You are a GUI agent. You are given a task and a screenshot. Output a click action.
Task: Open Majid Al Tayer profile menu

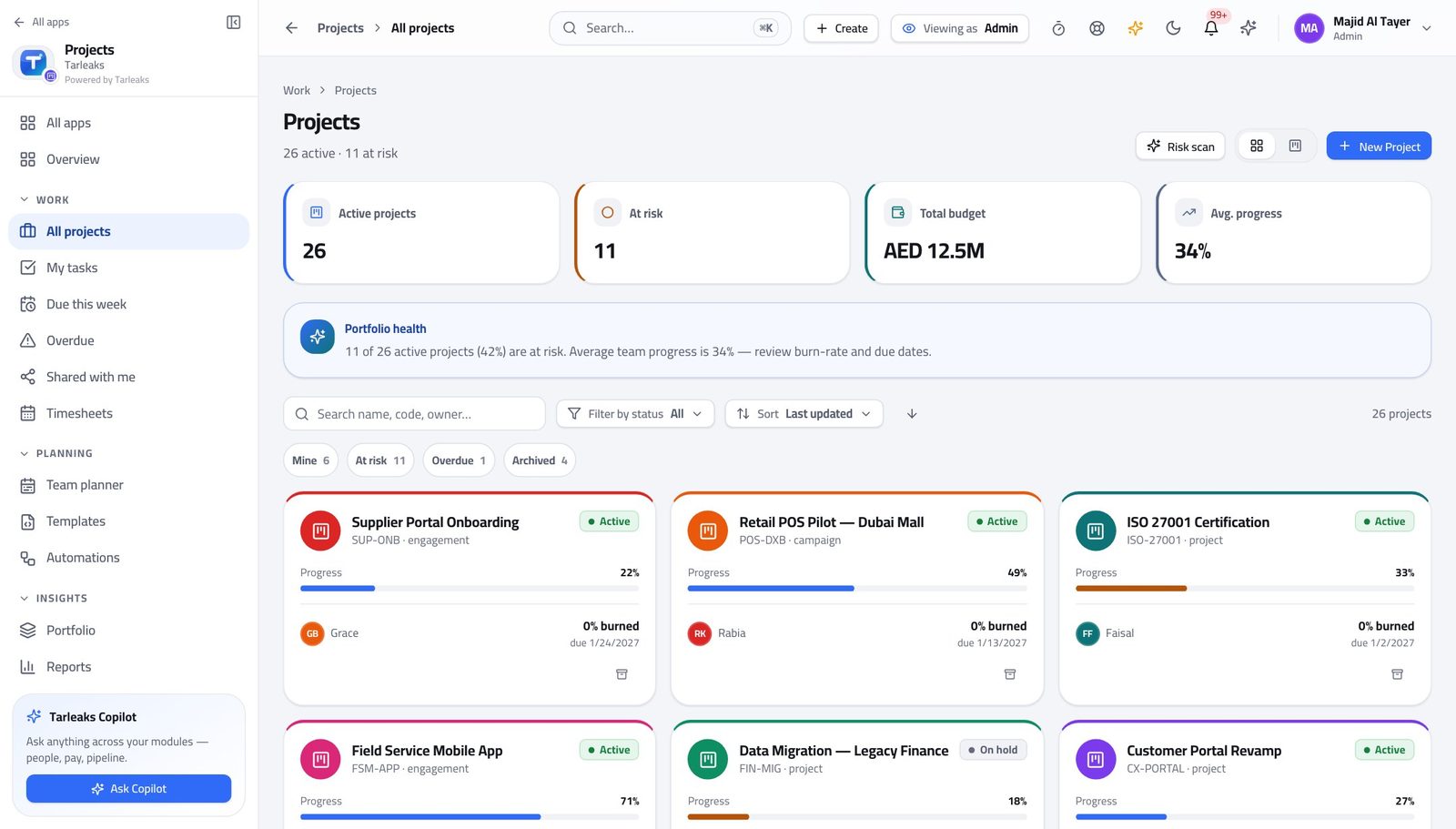1364,28
